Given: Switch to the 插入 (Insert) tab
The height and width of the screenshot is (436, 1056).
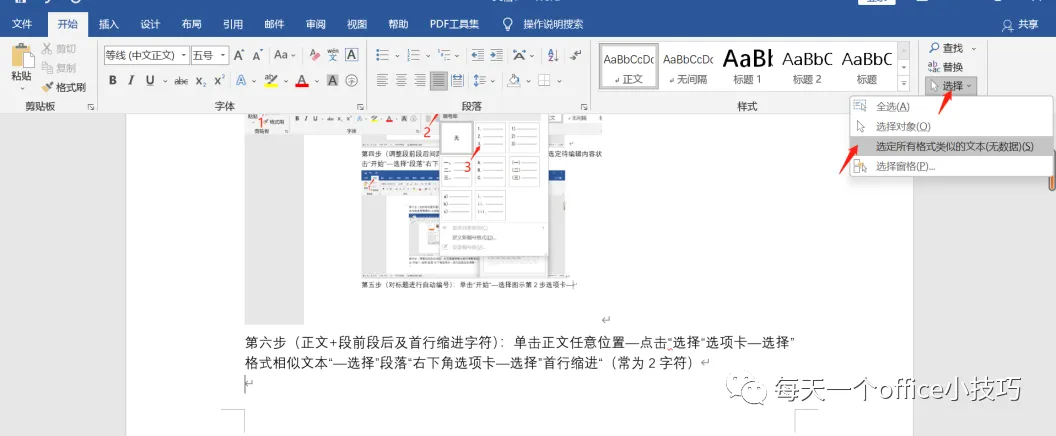Looking at the screenshot, I should (x=108, y=24).
